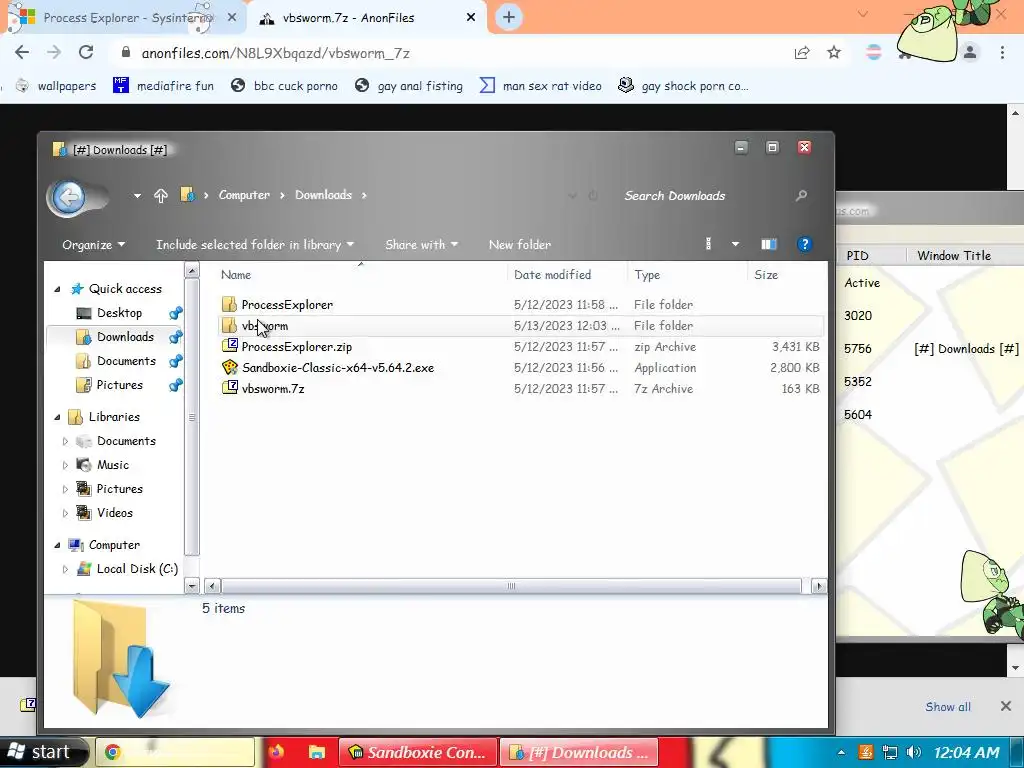Image resolution: width=1024 pixels, height=768 pixels.
Task: Change the view layout icon
Action: coord(709,244)
